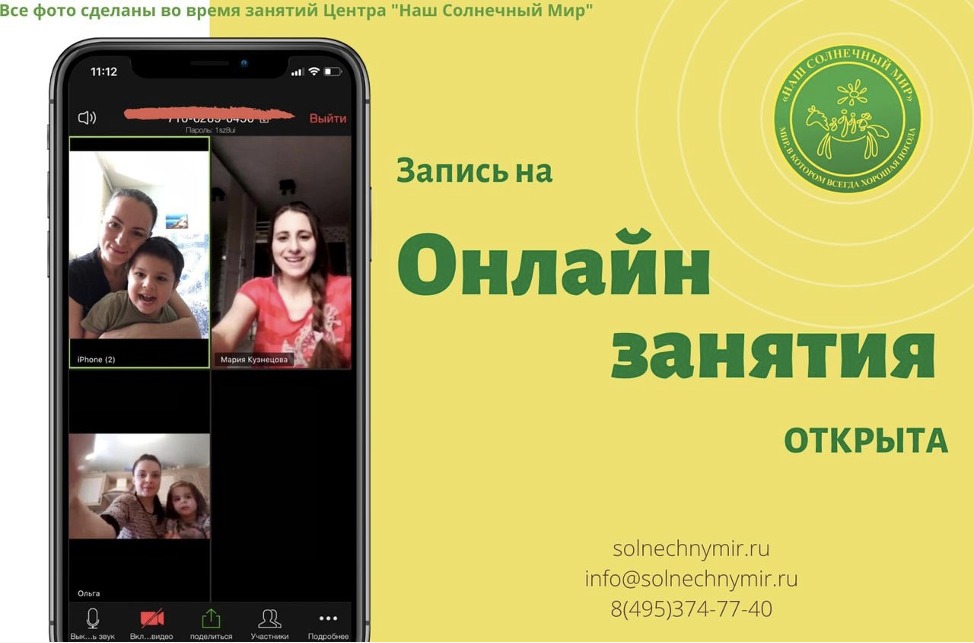This screenshot has width=974, height=643.
Task: Show the Участники participants list
Action: click(x=268, y=618)
